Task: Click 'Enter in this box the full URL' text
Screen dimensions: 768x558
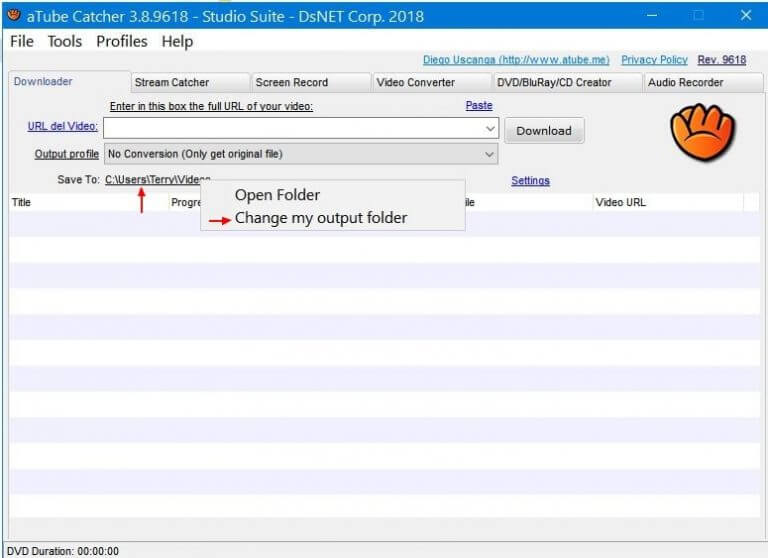Action: pyautogui.click(x=211, y=106)
